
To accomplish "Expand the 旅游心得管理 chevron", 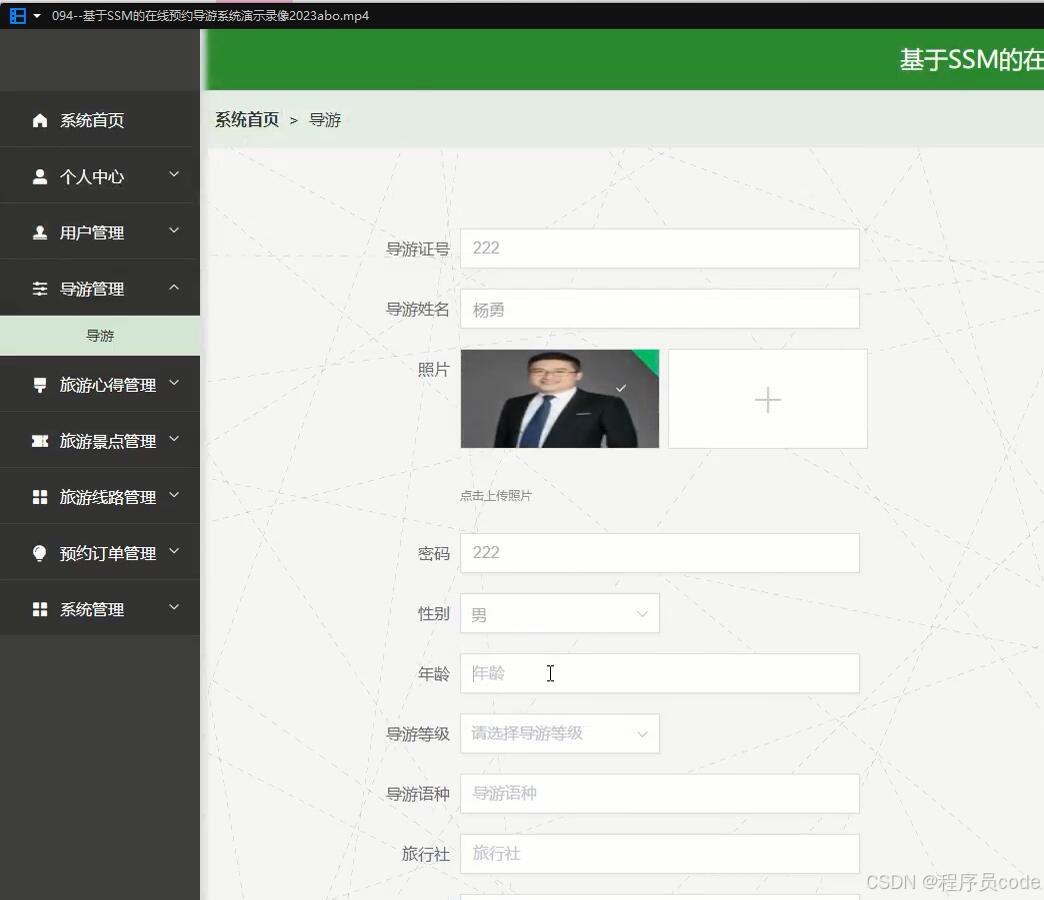I will point(174,383).
